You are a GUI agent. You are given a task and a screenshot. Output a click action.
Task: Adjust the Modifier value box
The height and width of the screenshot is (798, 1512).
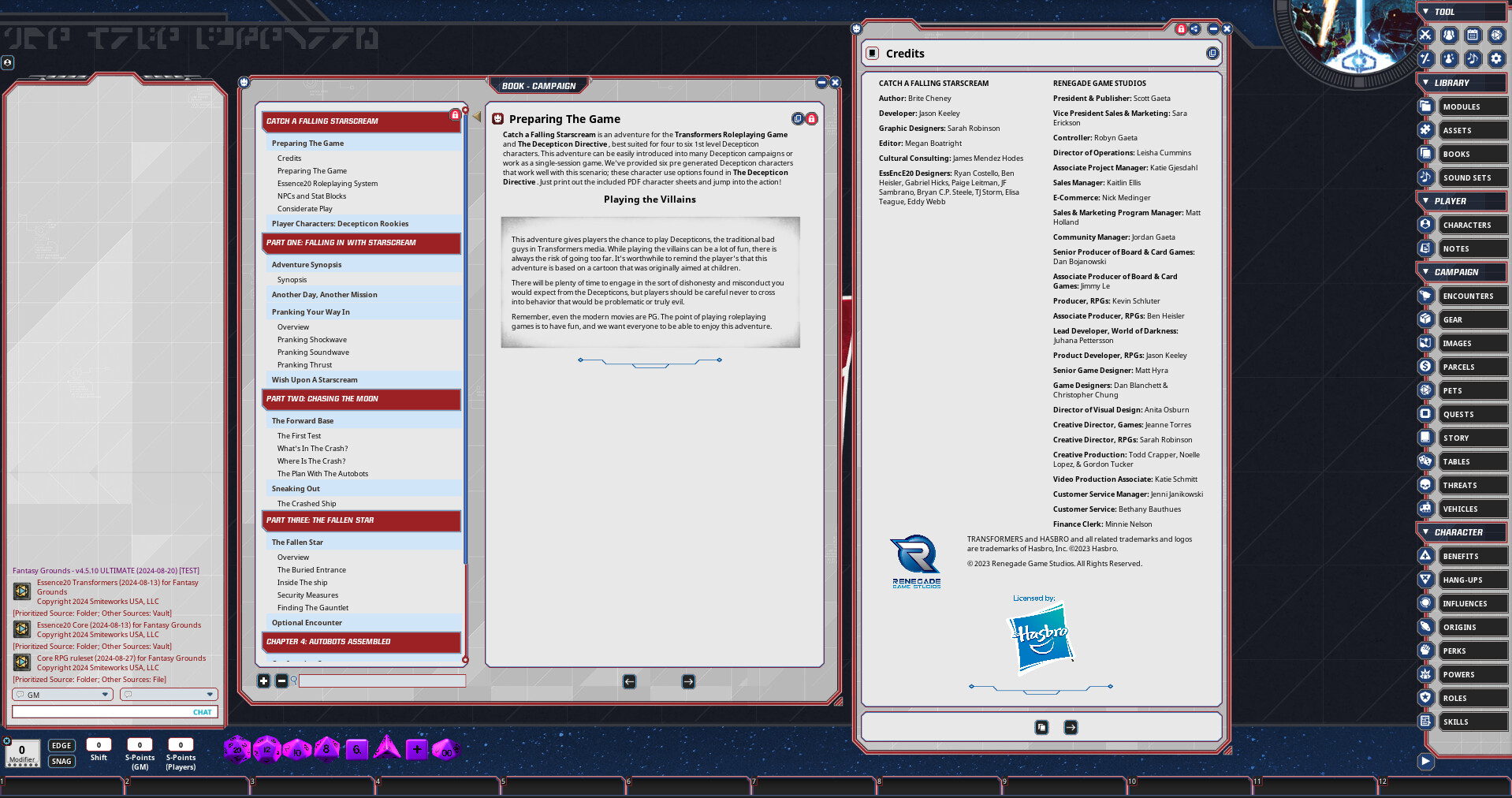pyautogui.click(x=22, y=751)
